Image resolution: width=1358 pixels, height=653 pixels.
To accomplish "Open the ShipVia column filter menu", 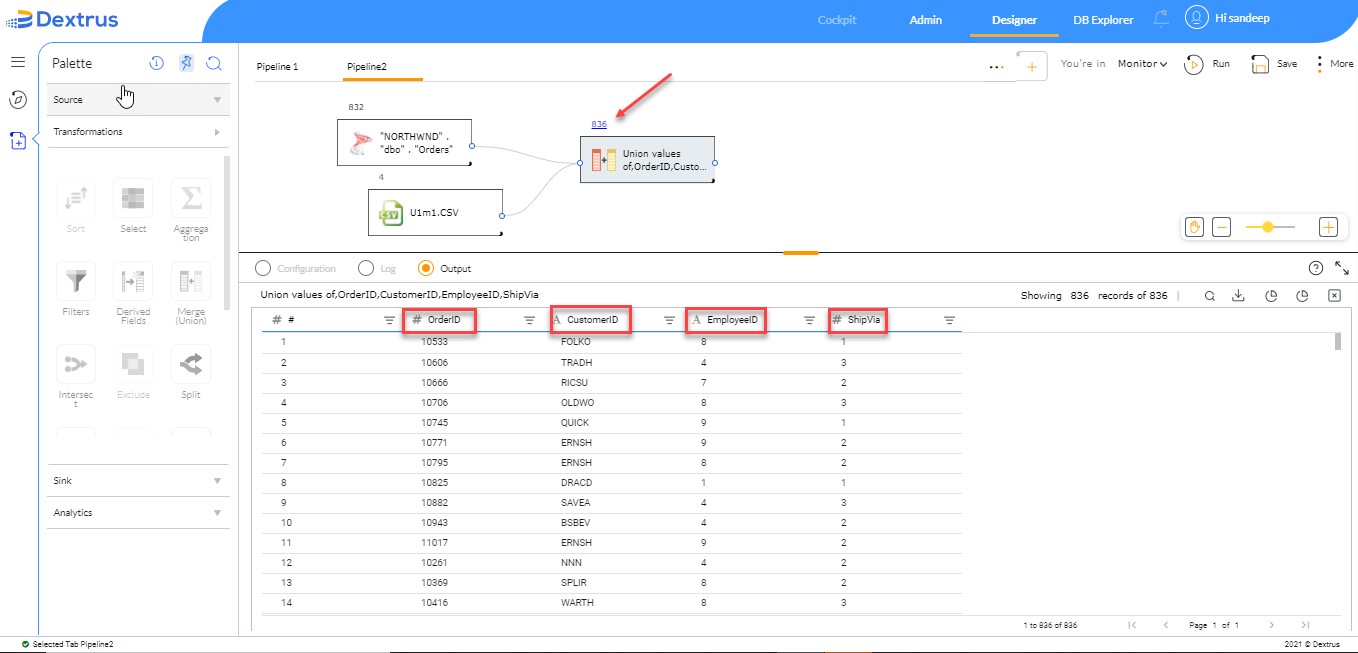I will click(950, 320).
